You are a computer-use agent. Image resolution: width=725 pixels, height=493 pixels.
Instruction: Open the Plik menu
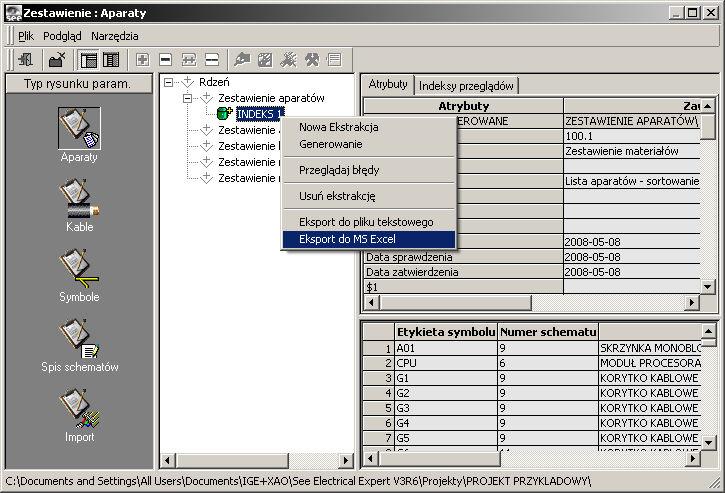coord(26,36)
